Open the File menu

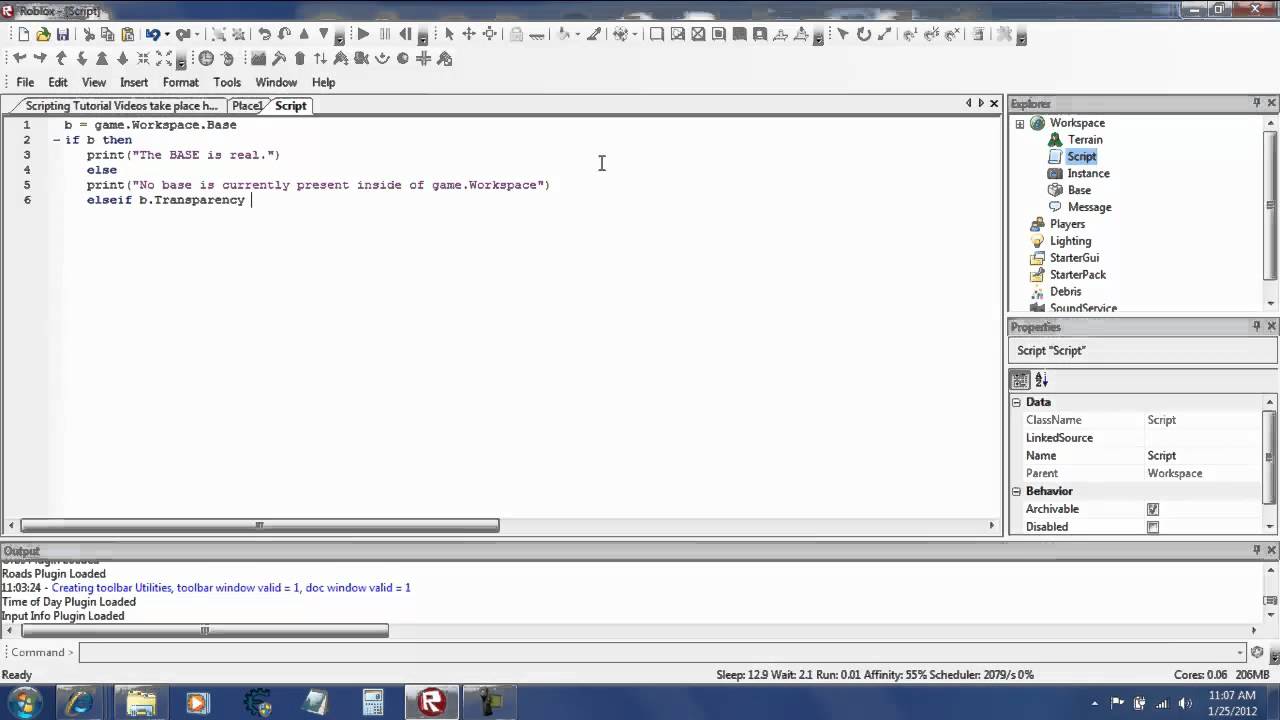[25, 82]
